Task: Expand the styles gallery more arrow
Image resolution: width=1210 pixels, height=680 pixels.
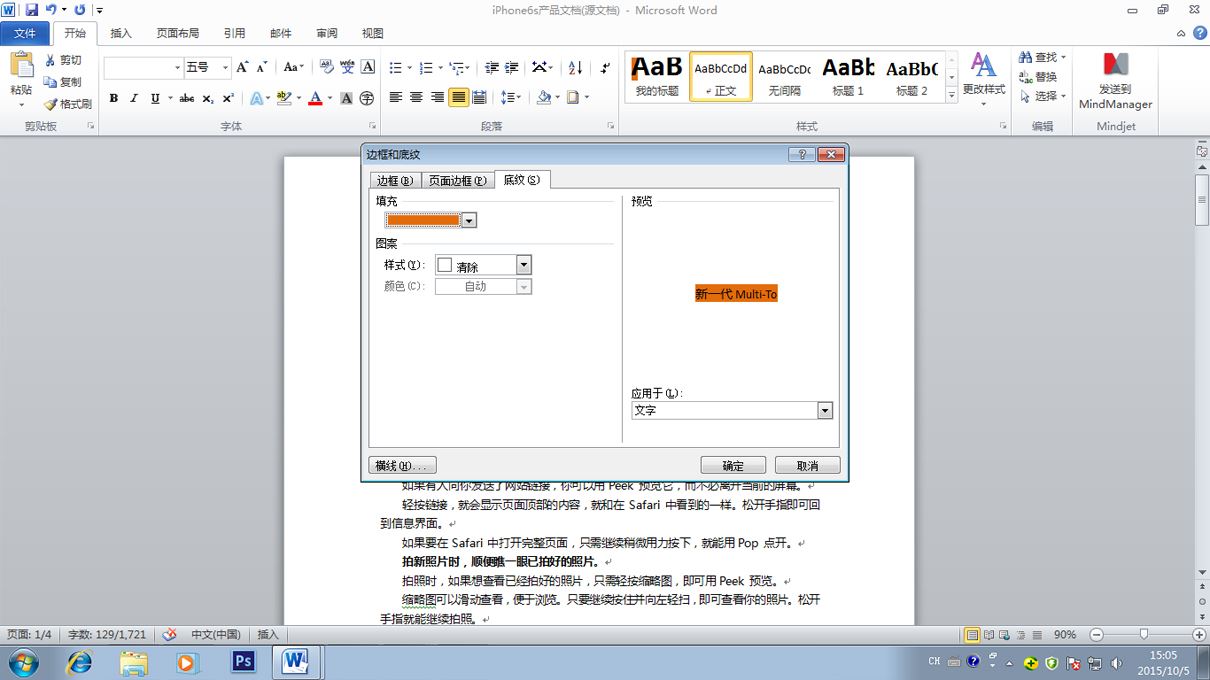Action: pos(951,98)
